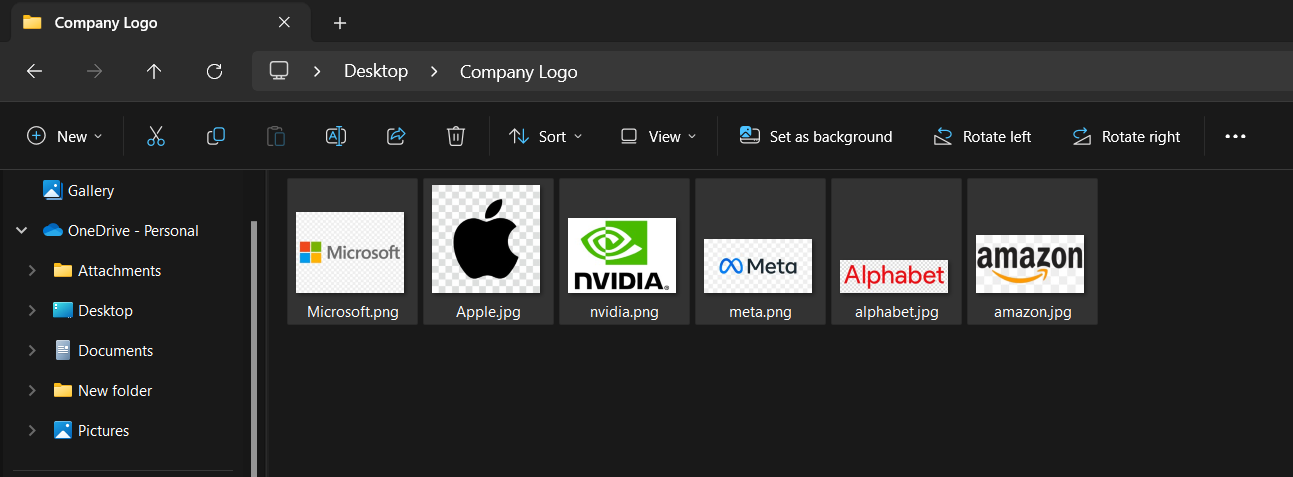Click the navigation pane scrollbar
This screenshot has height=477, width=1293.
point(253,348)
